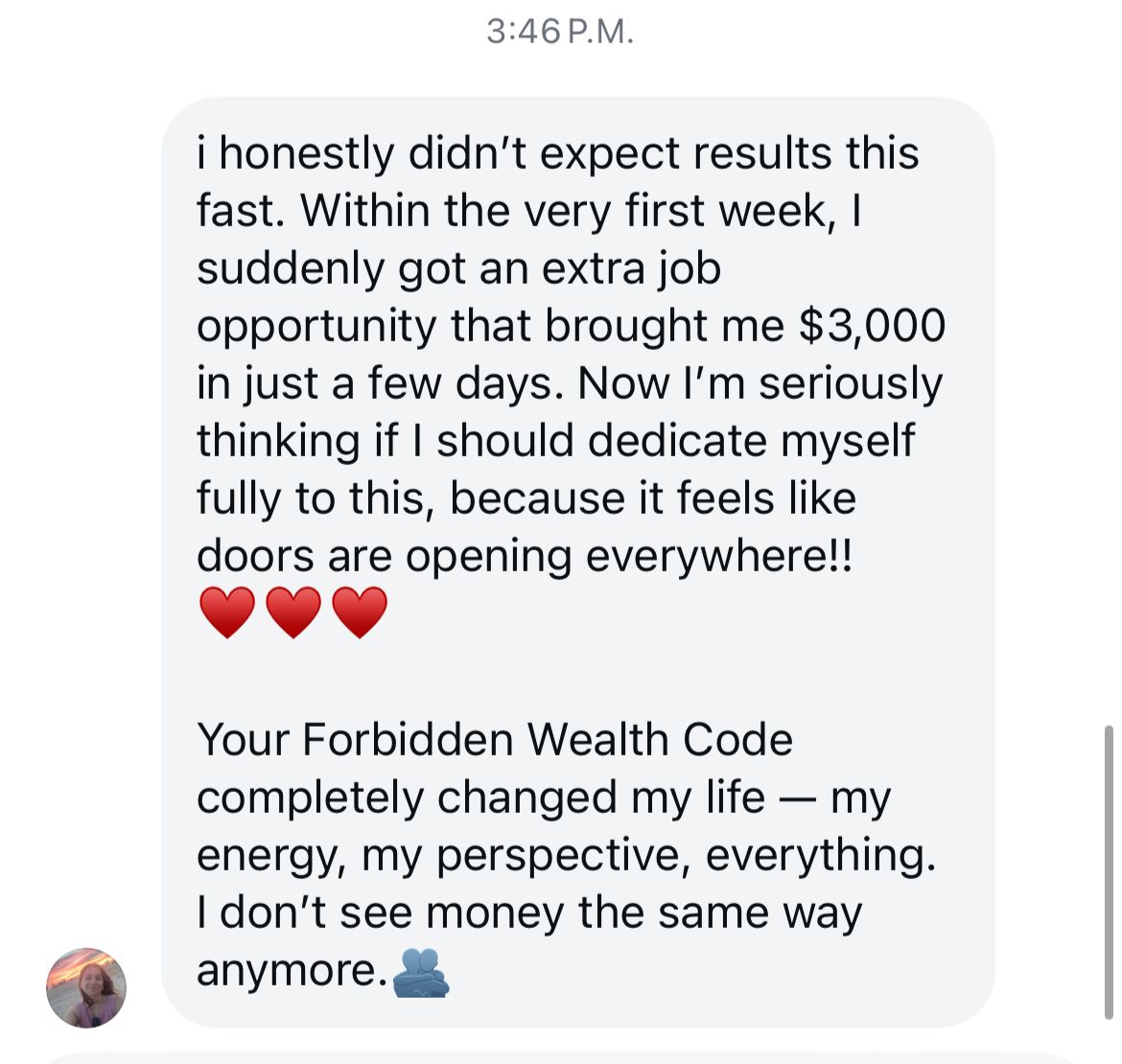Click the chat scrollbar thumb
Viewport: 1122px width, 1064px height.
[1109, 872]
